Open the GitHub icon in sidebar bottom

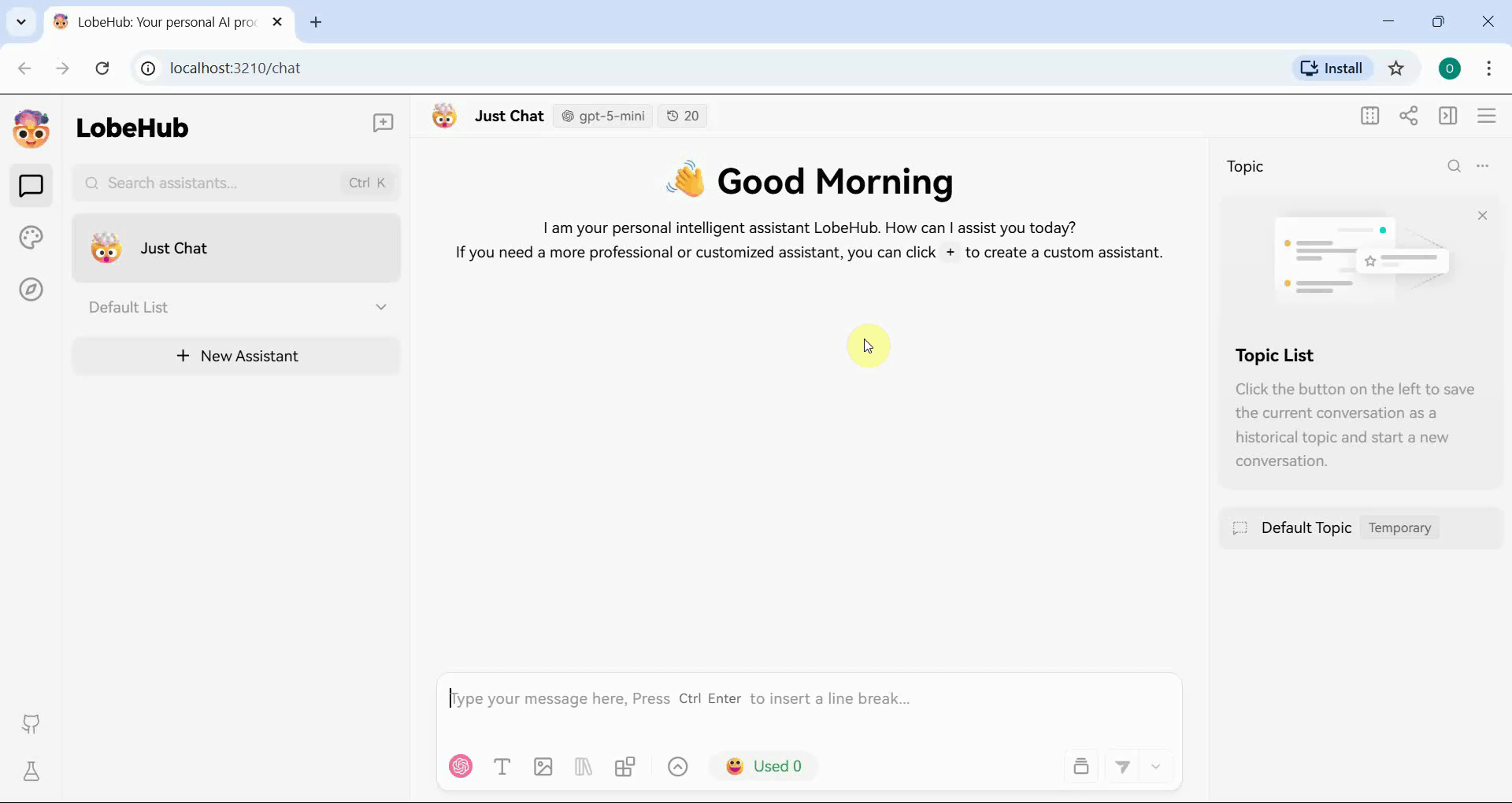31,724
